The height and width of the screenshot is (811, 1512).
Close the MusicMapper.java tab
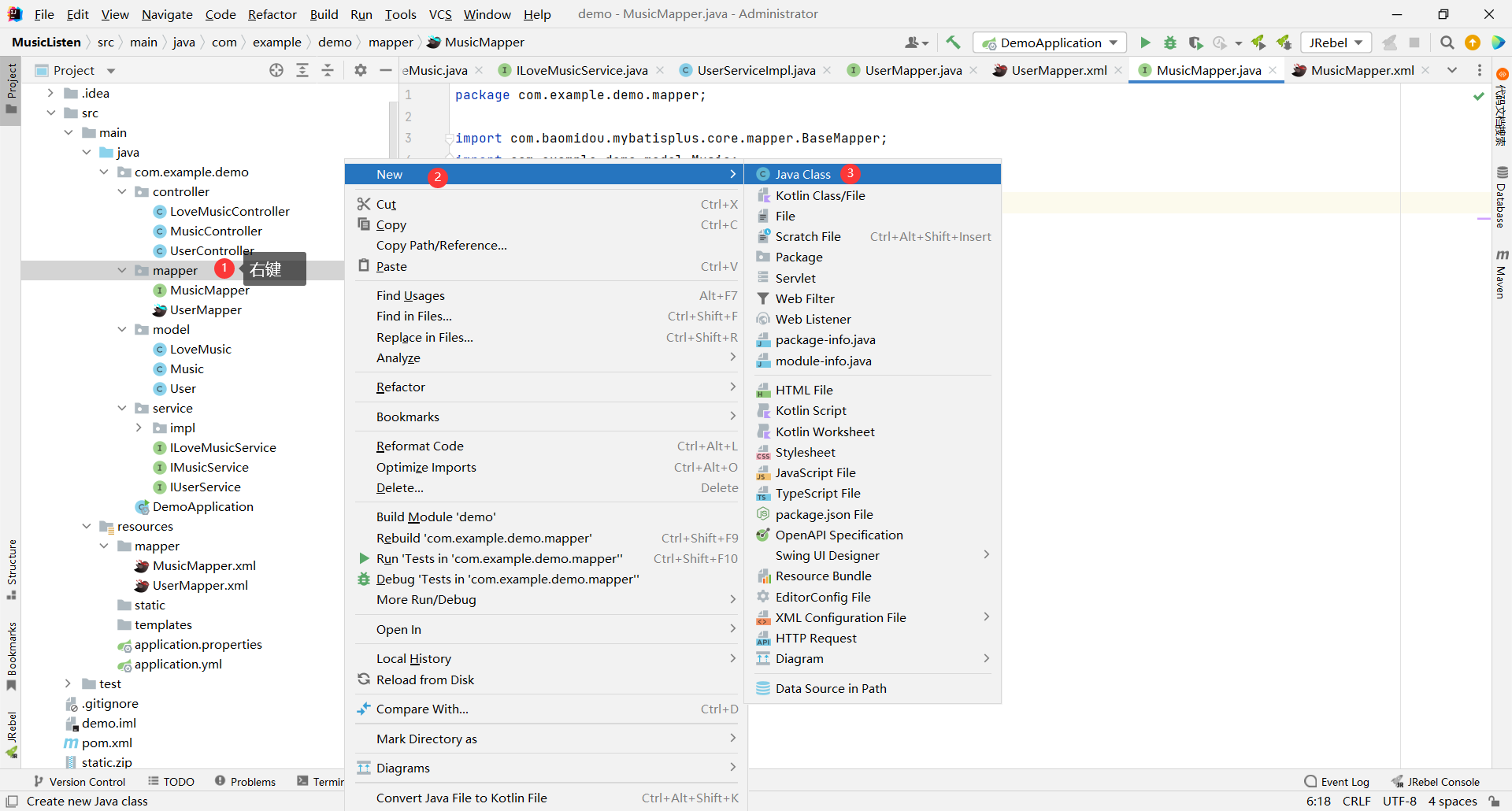[1273, 70]
